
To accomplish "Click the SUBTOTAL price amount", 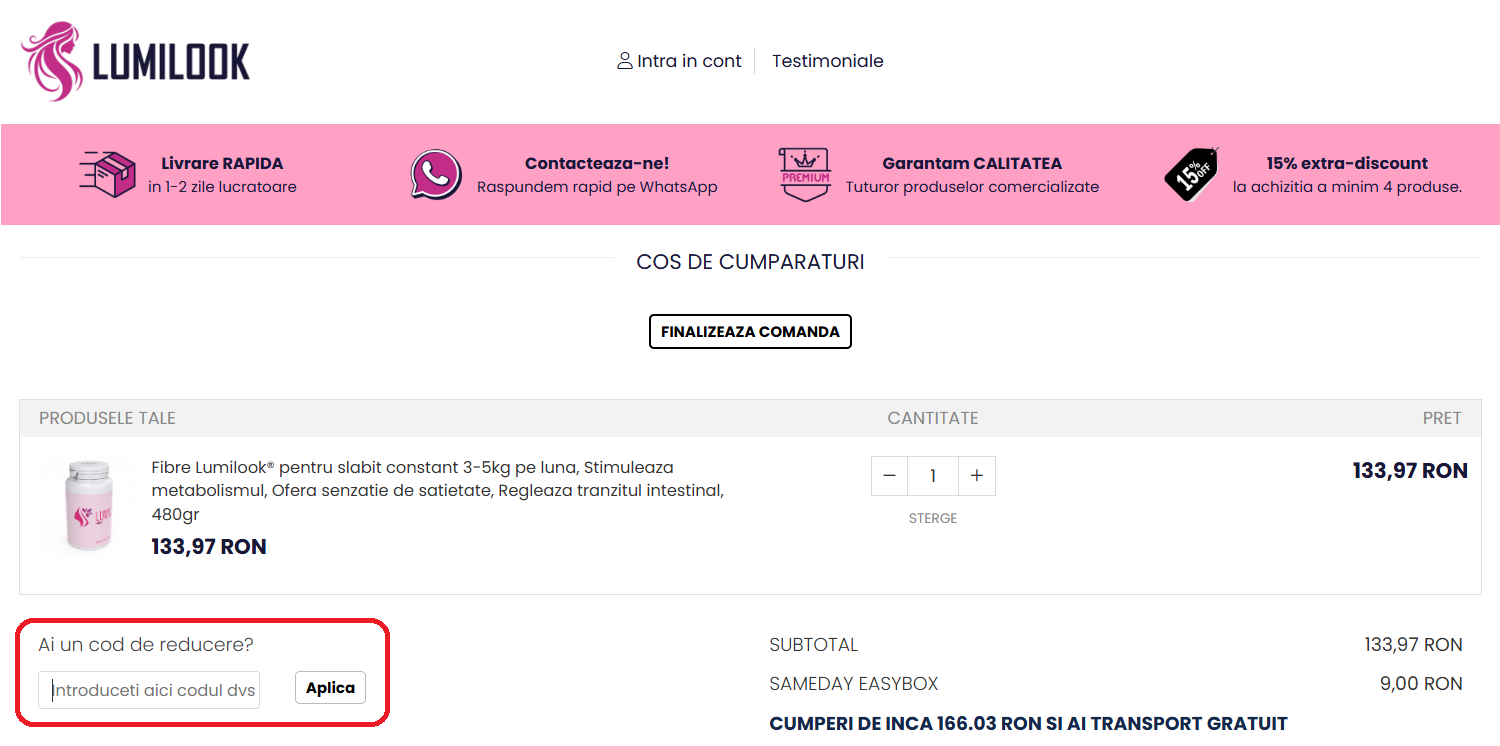I will (1413, 644).
